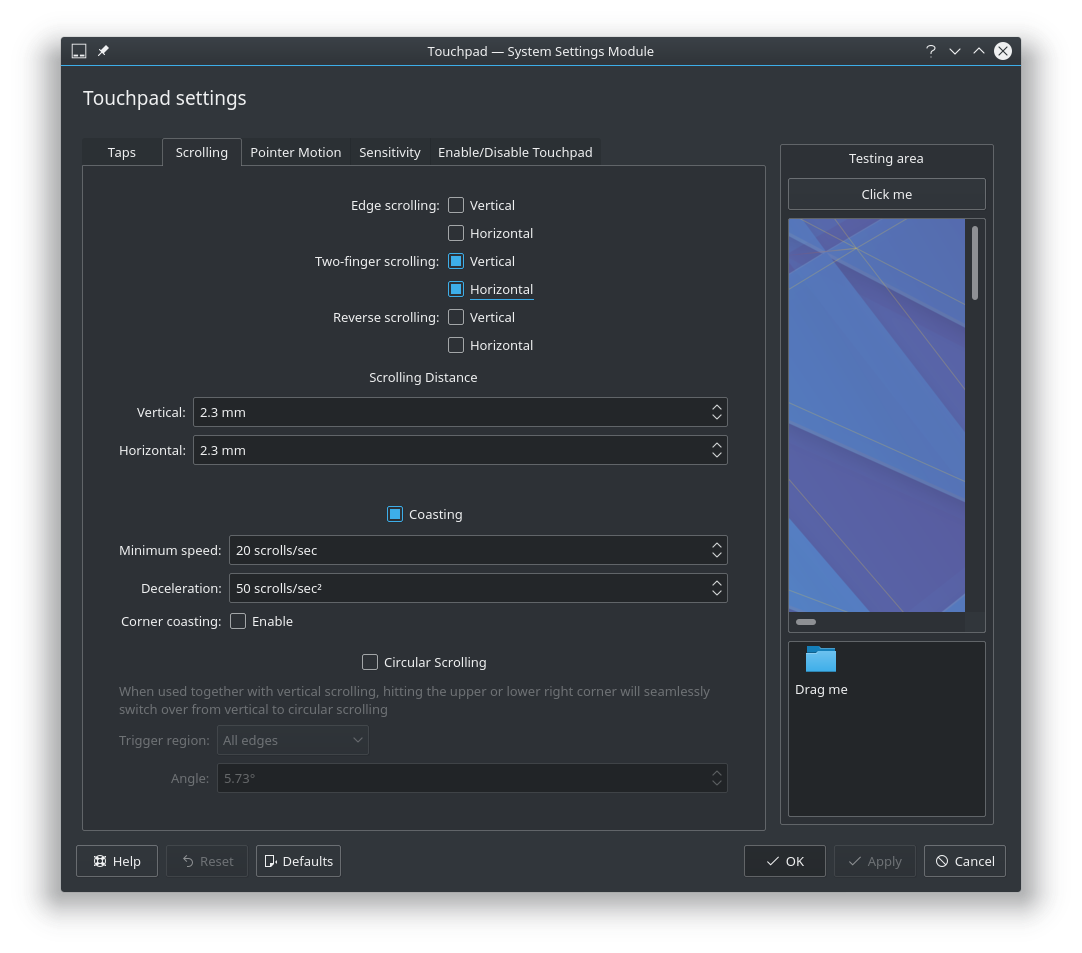Enable Edge scrolling Vertical checkbox
1082x953 pixels.
pos(455,205)
